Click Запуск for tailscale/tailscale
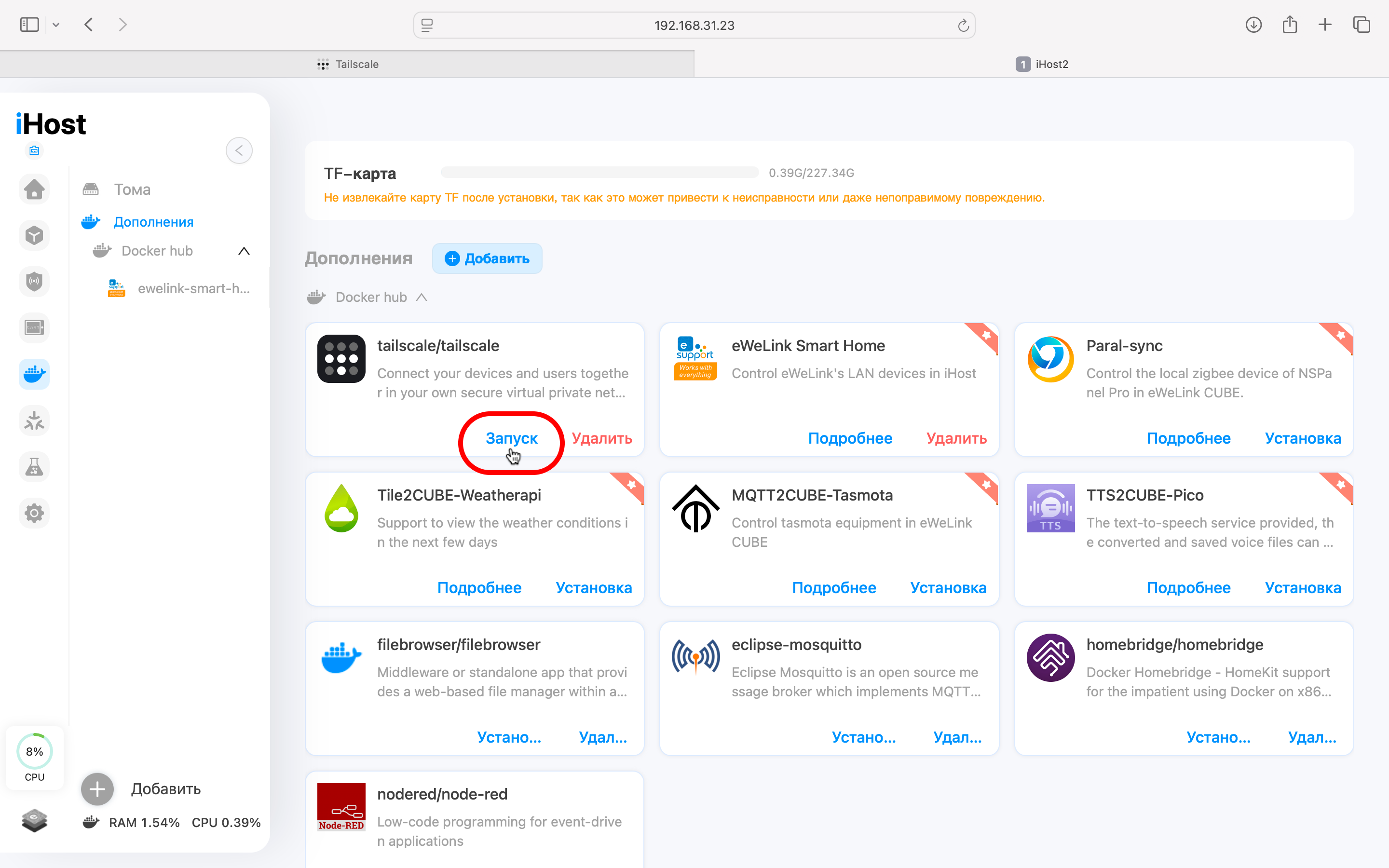The width and height of the screenshot is (1389, 868). click(x=511, y=439)
